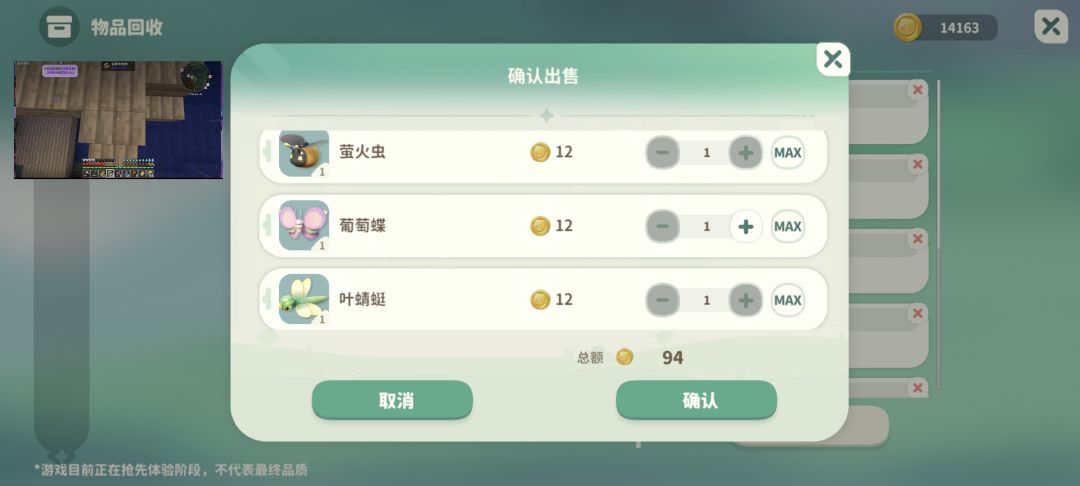The image size is (1080, 486).
Task: Remove the first item with red X
Action: (x=917, y=89)
